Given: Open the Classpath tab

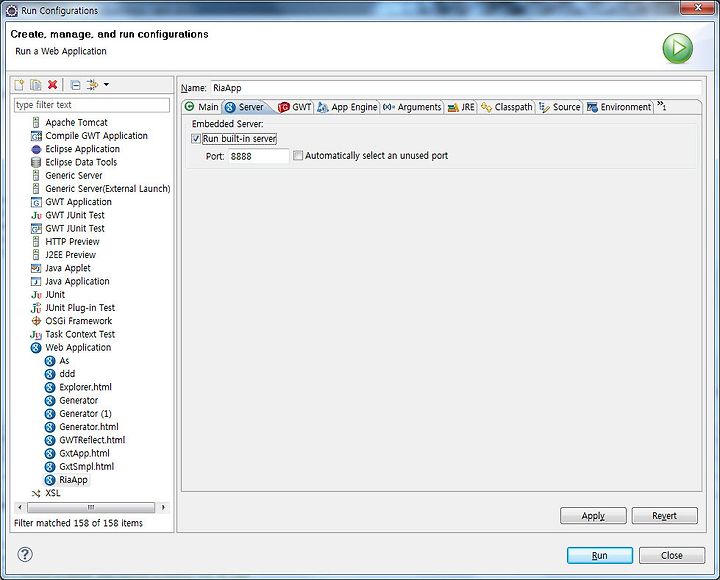Looking at the screenshot, I should click(x=507, y=107).
